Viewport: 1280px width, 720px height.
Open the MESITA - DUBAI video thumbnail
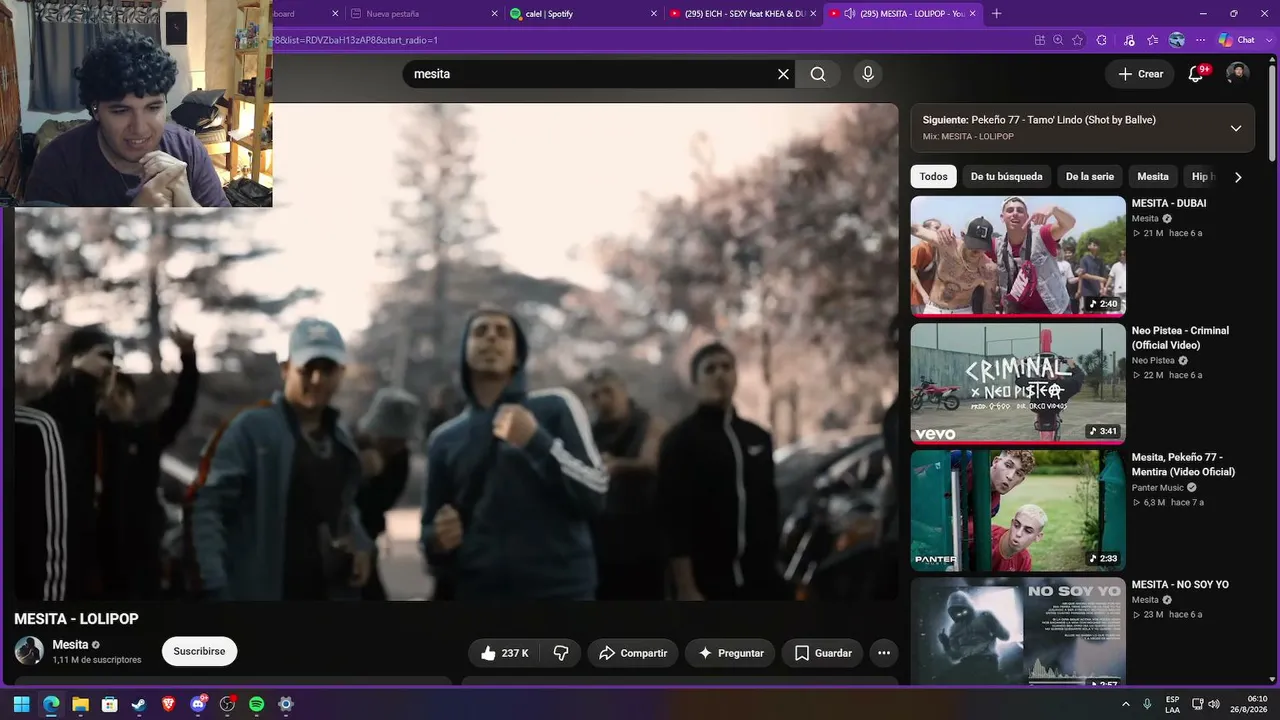(x=1018, y=256)
